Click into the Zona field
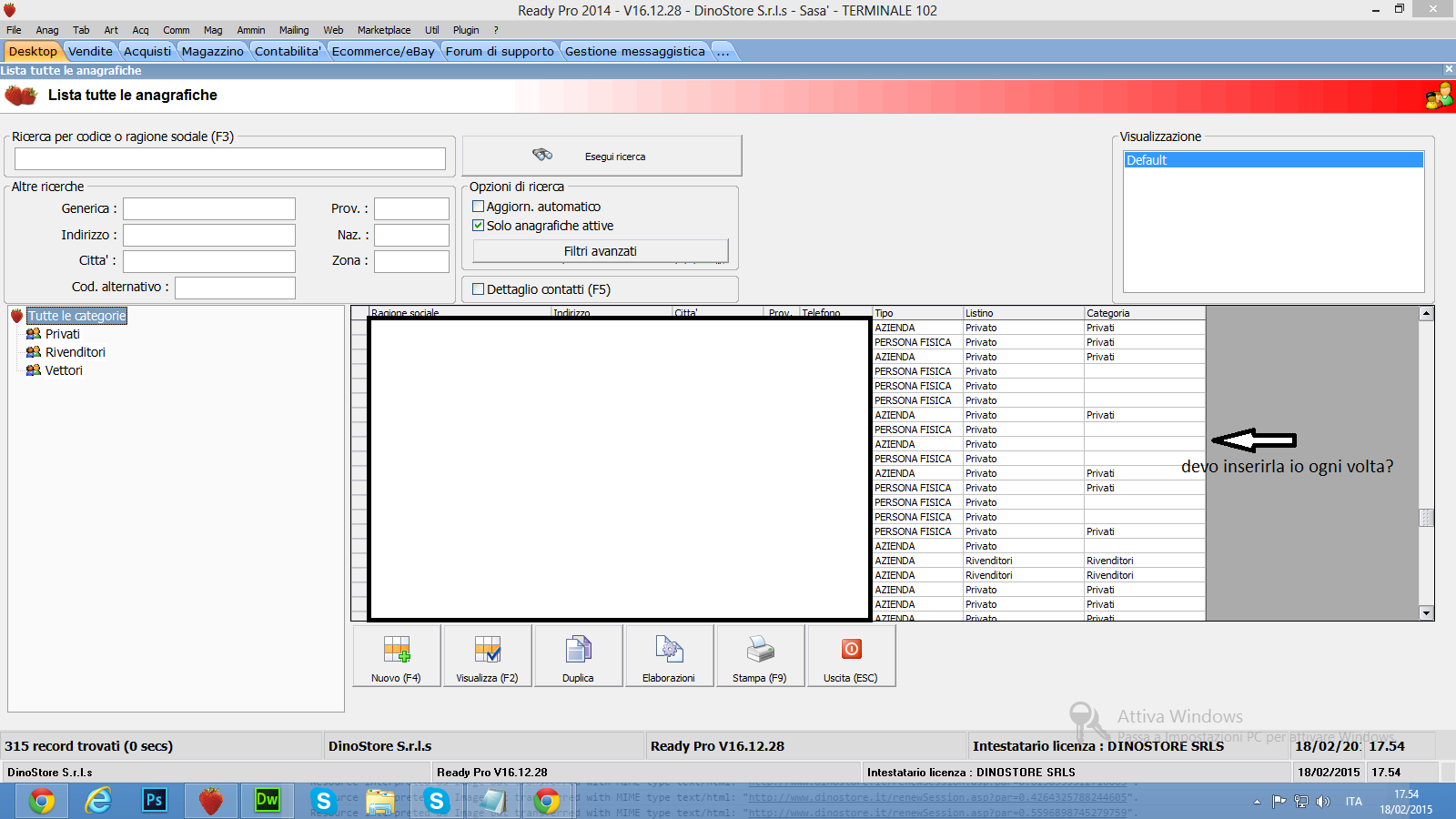The height and width of the screenshot is (819, 1456). coord(411,261)
